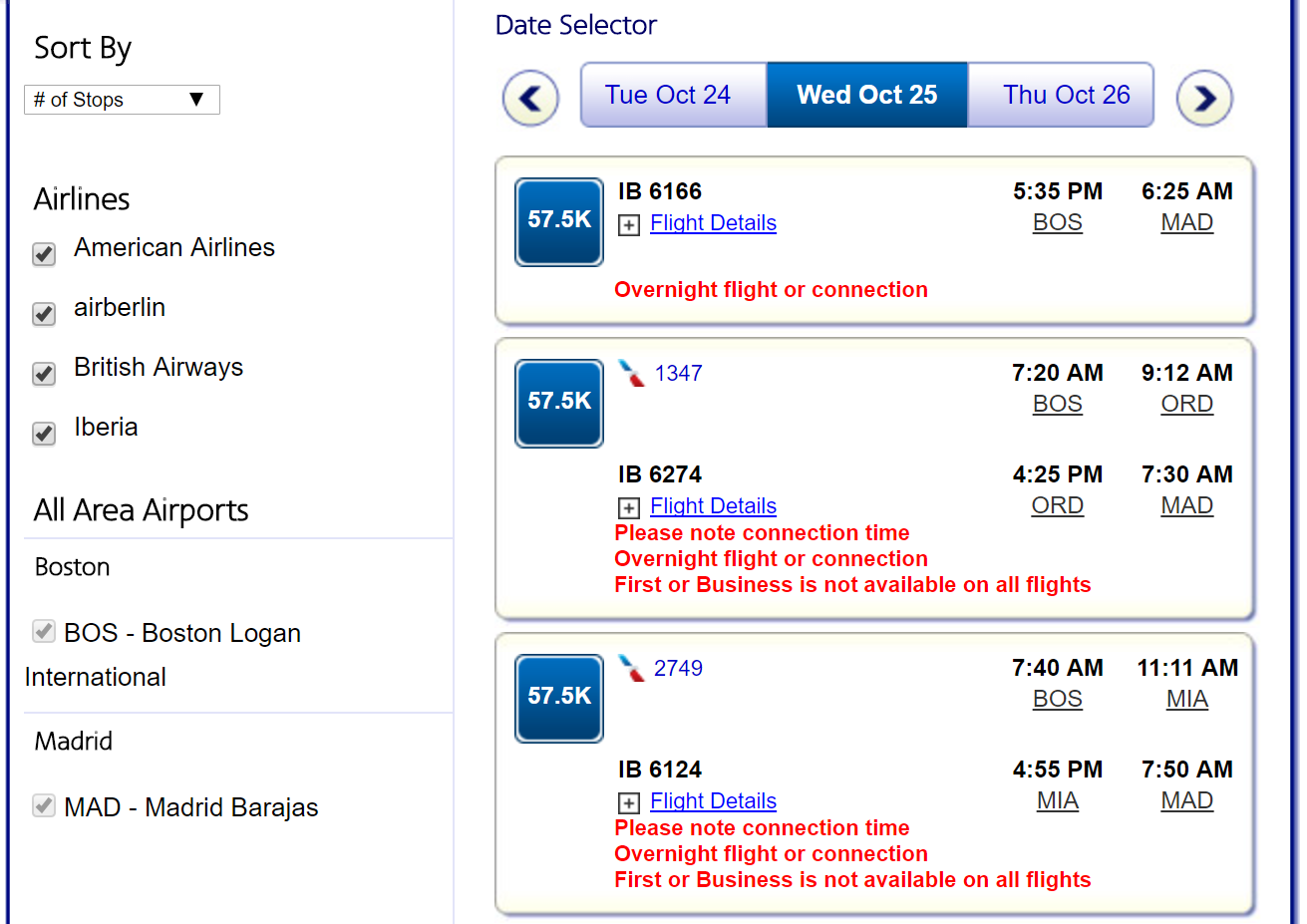Go to previous date with left arrow
This screenshot has height=924, width=1307.
click(530, 98)
